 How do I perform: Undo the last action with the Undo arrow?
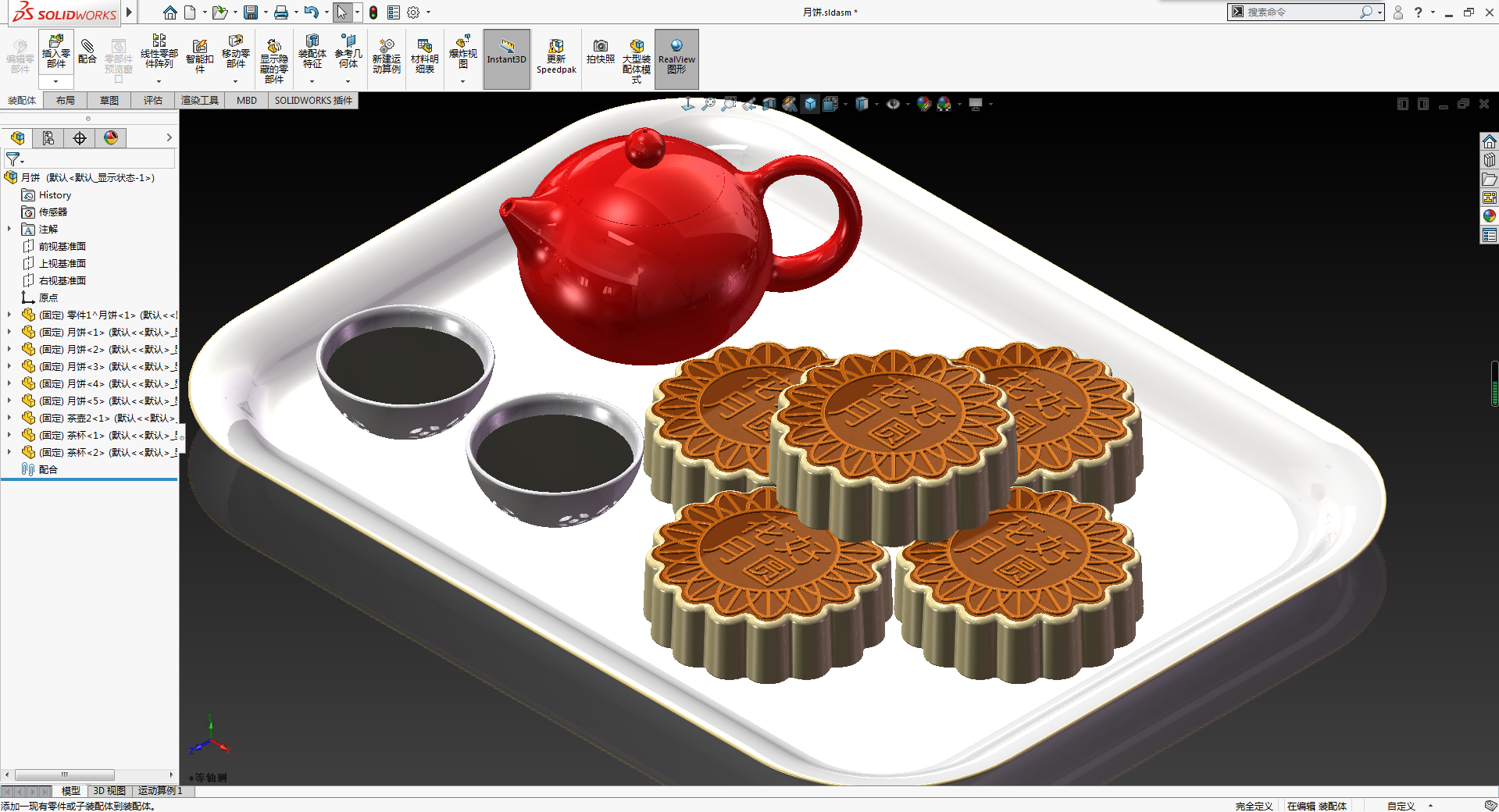tap(311, 12)
